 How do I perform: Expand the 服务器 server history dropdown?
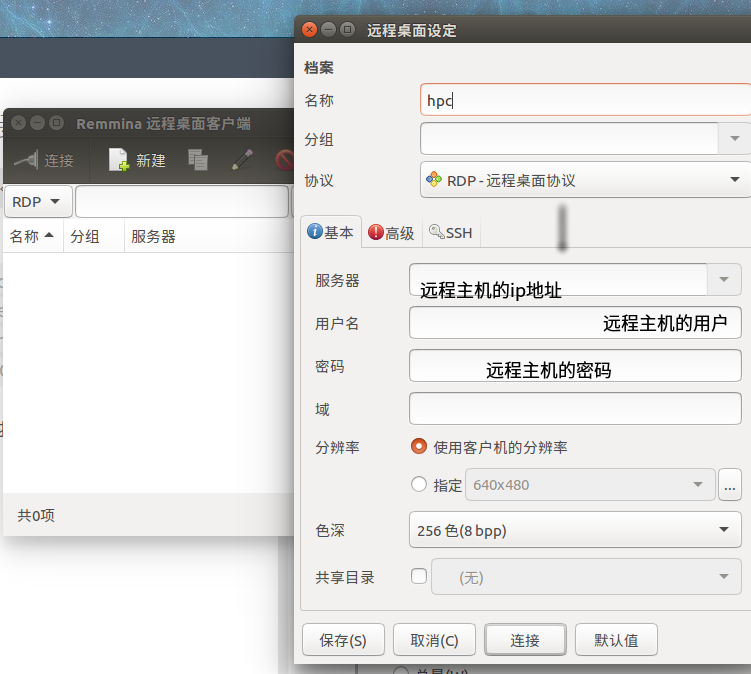[x=724, y=279]
